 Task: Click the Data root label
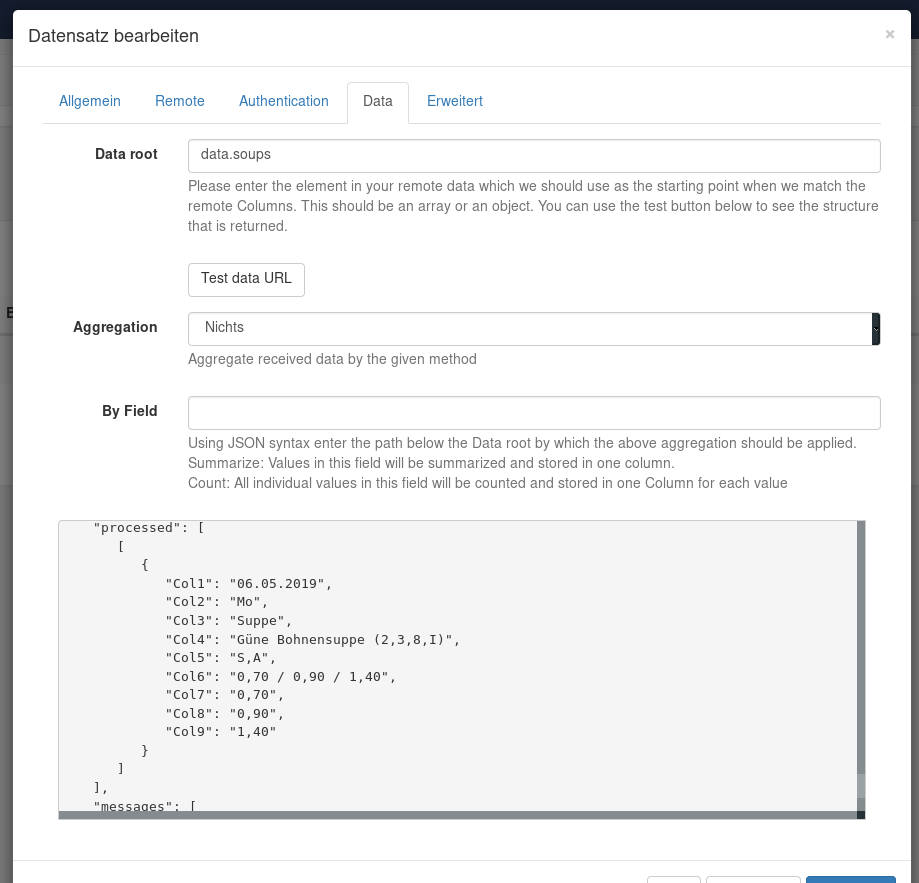126,154
